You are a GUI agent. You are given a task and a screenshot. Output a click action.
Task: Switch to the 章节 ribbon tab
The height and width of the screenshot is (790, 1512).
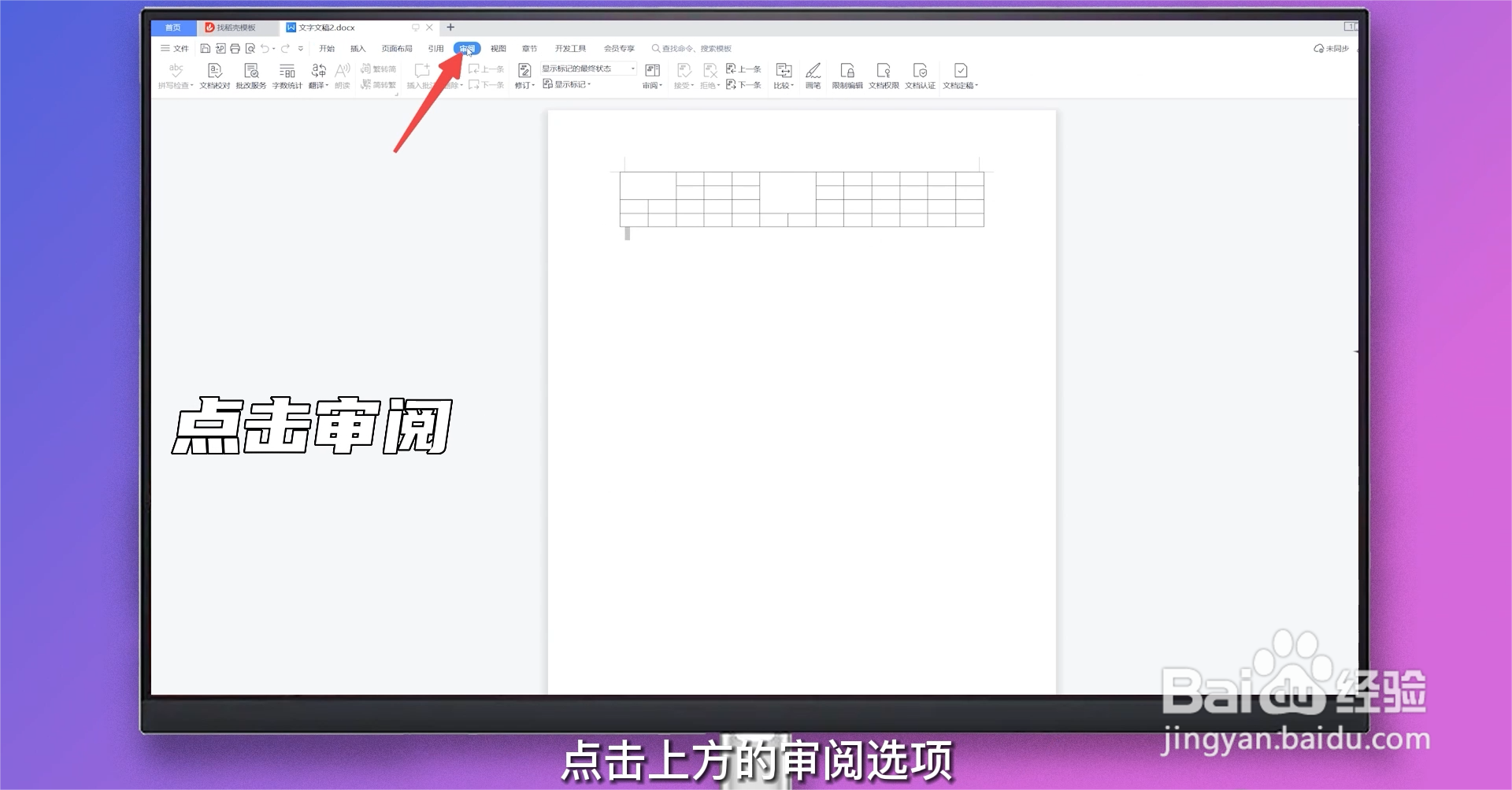[529, 49]
